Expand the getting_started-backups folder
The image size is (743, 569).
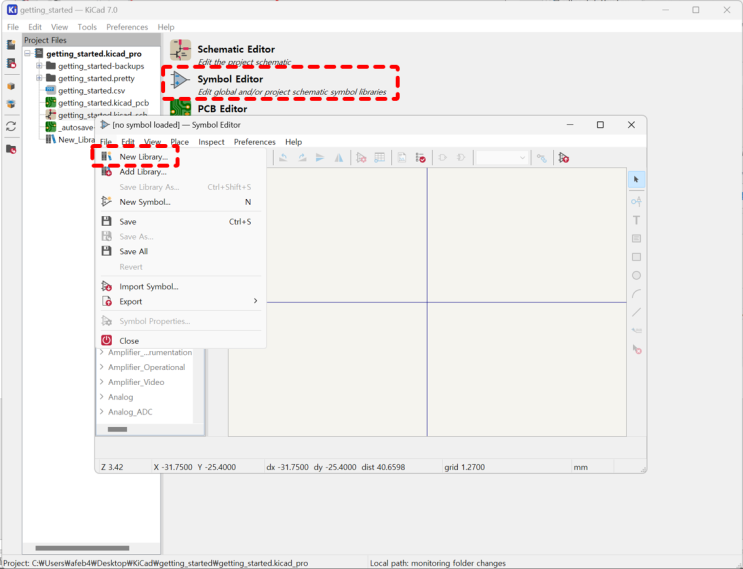39,66
